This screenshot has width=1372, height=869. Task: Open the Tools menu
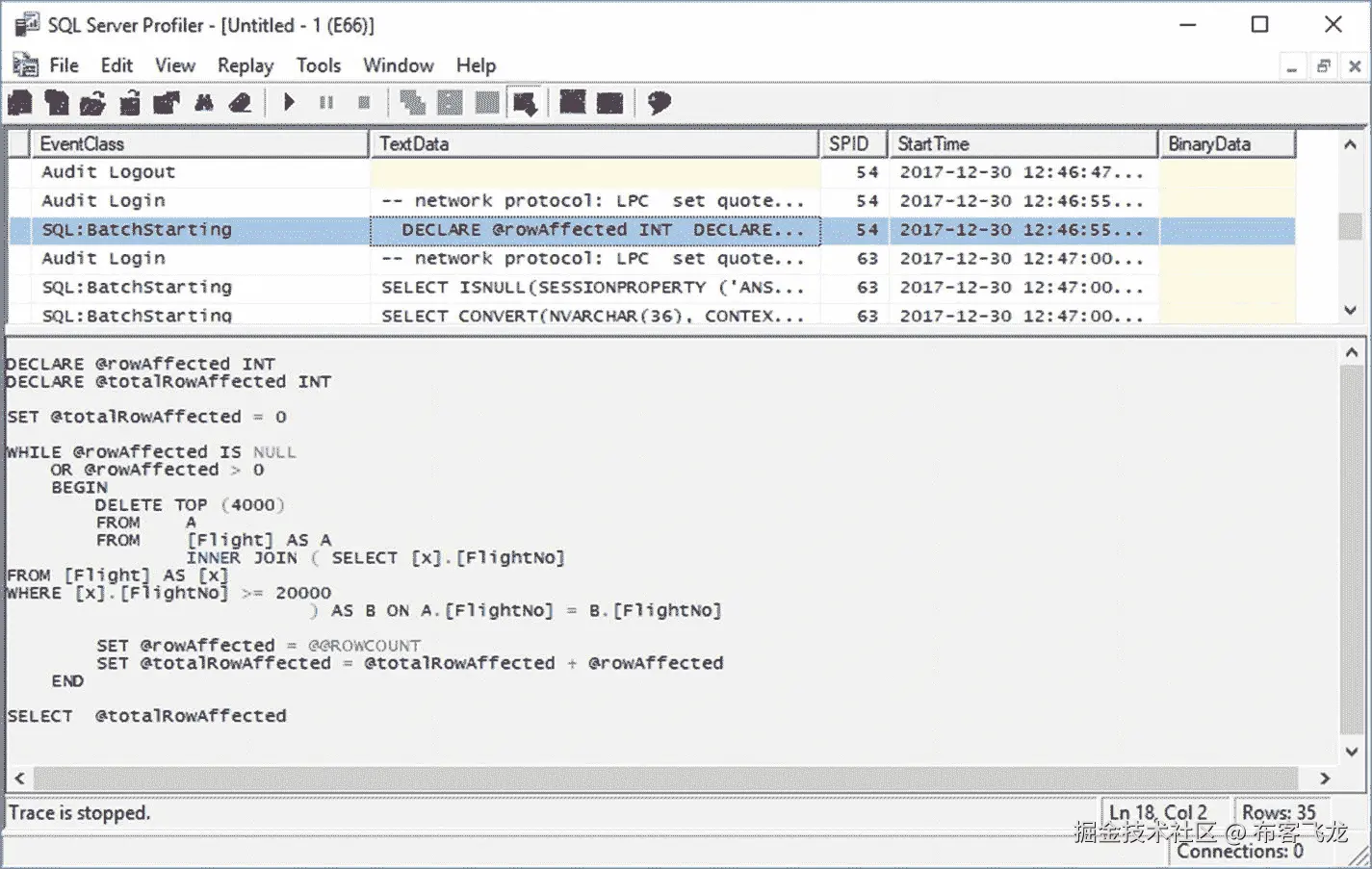(318, 64)
